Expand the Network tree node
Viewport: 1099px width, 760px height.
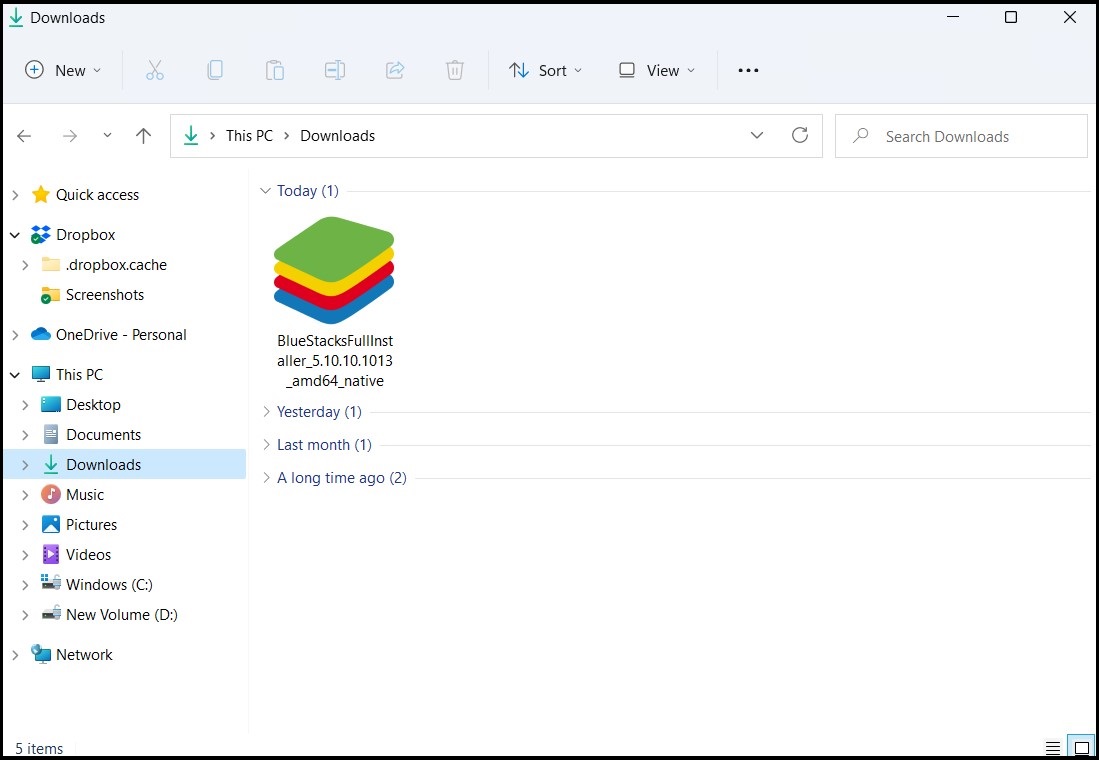pos(15,655)
